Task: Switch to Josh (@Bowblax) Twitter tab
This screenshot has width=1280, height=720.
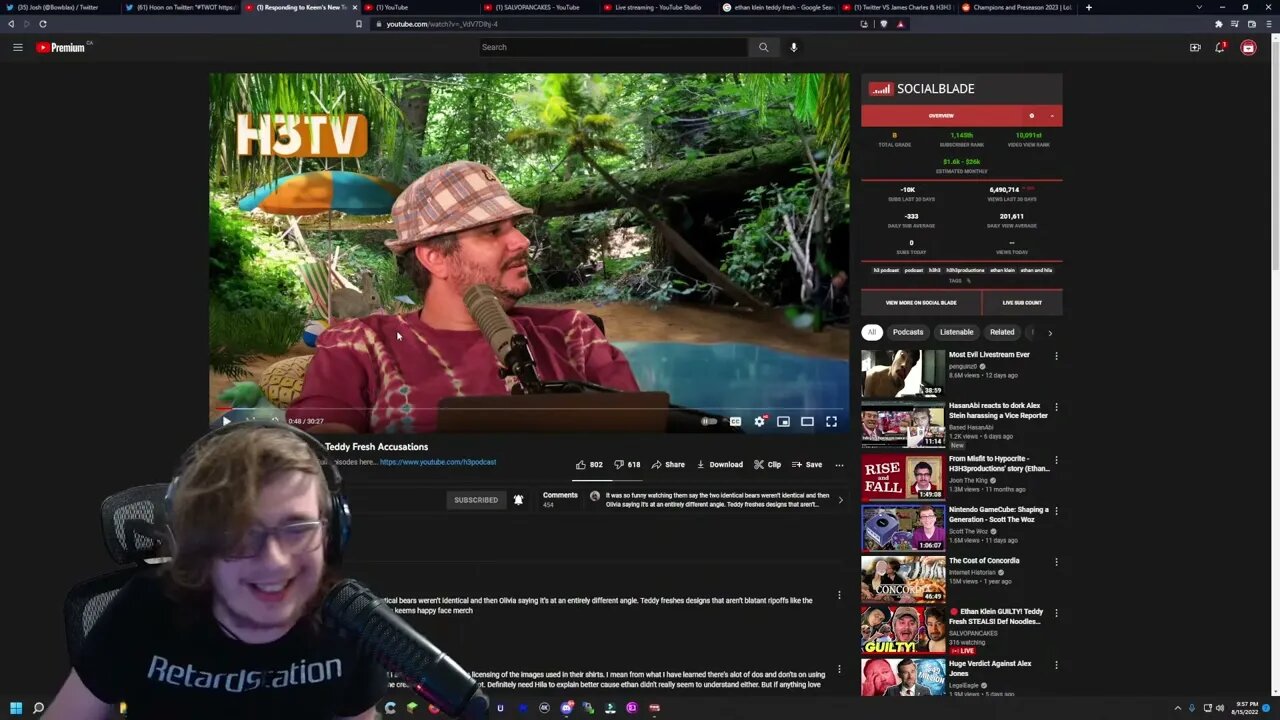Action: (58, 7)
